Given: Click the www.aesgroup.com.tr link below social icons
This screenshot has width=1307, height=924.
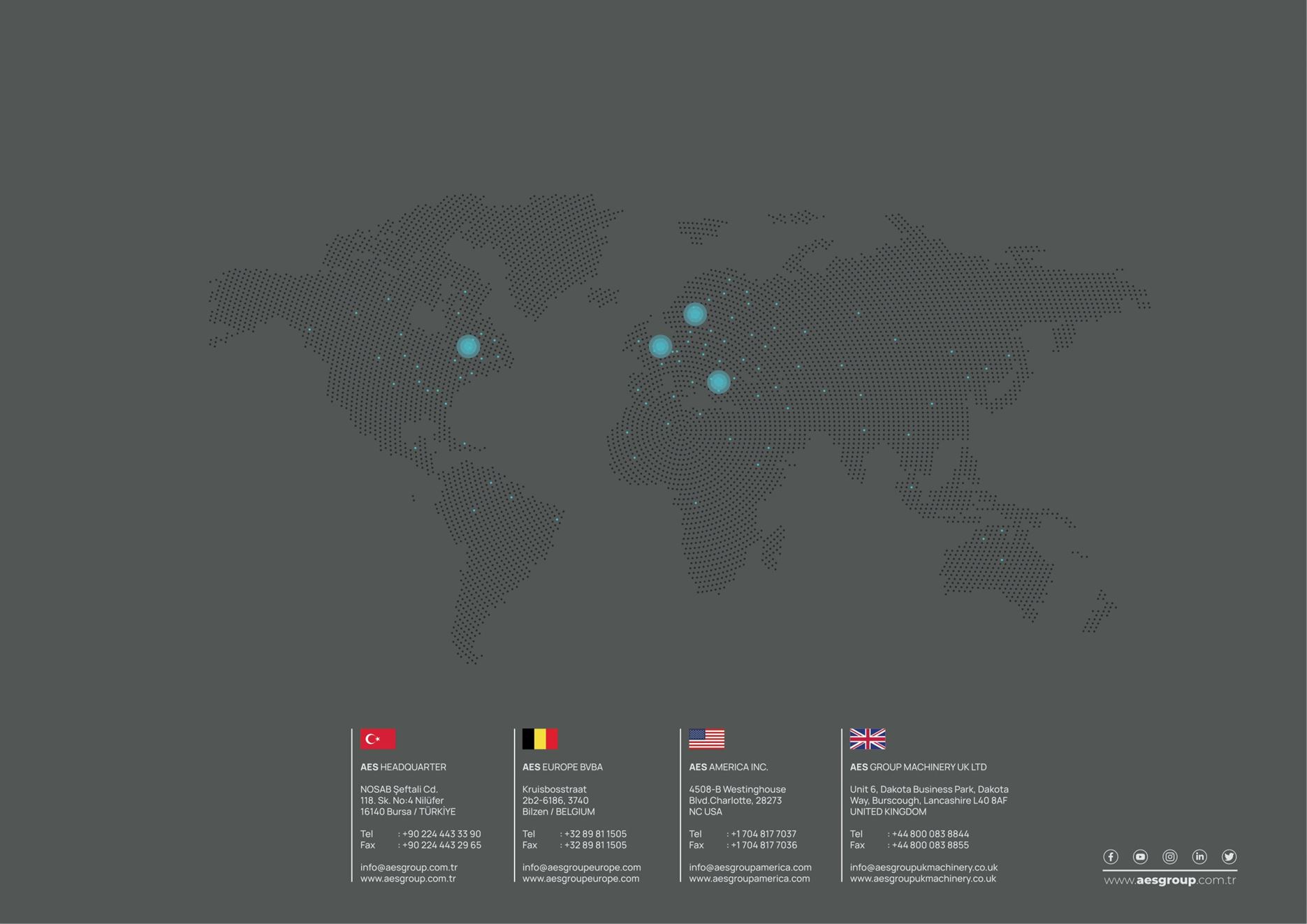Looking at the screenshot, I should [1169, 880].
